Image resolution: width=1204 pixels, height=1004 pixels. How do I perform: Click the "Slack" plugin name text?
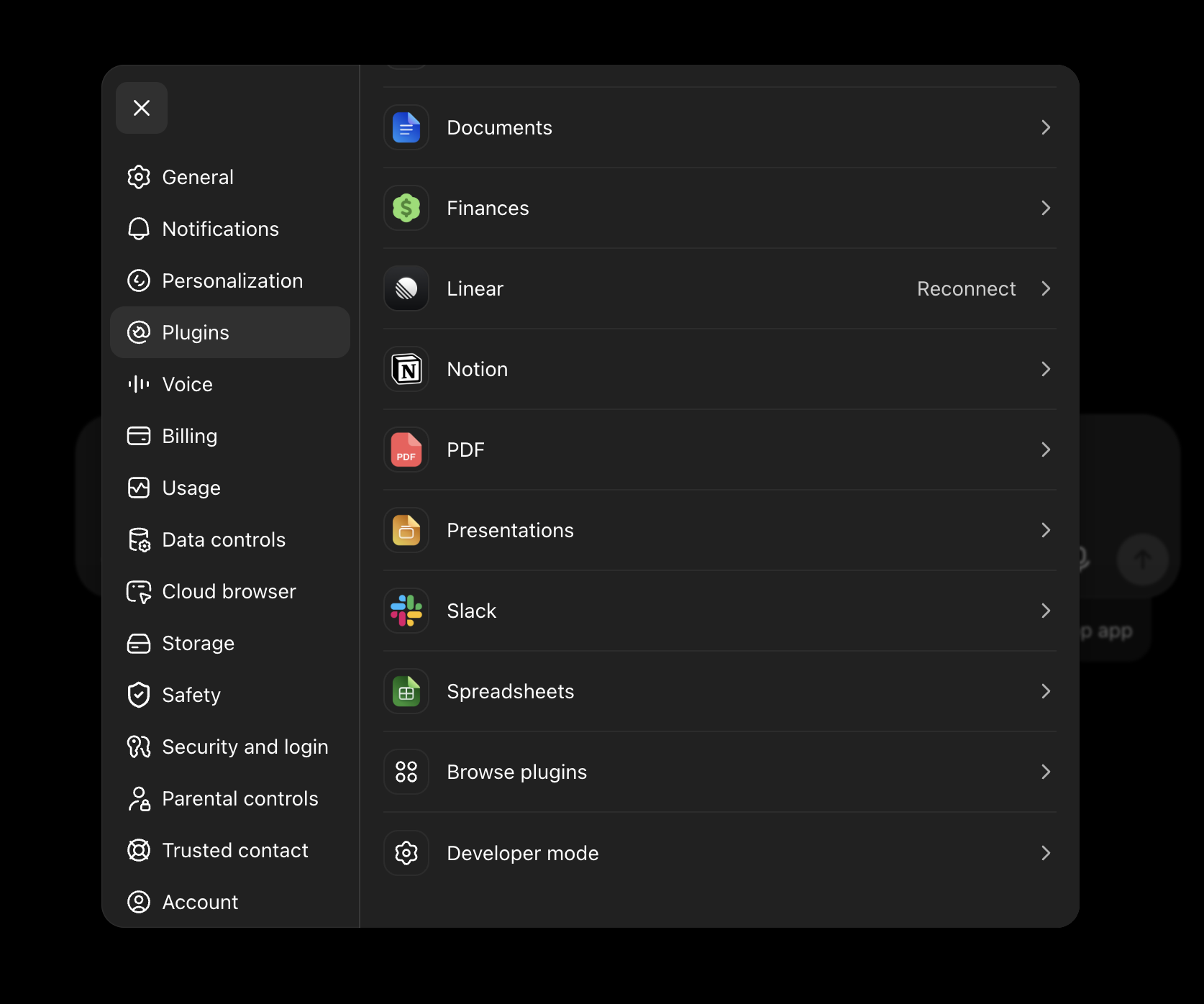click(472, 611)
